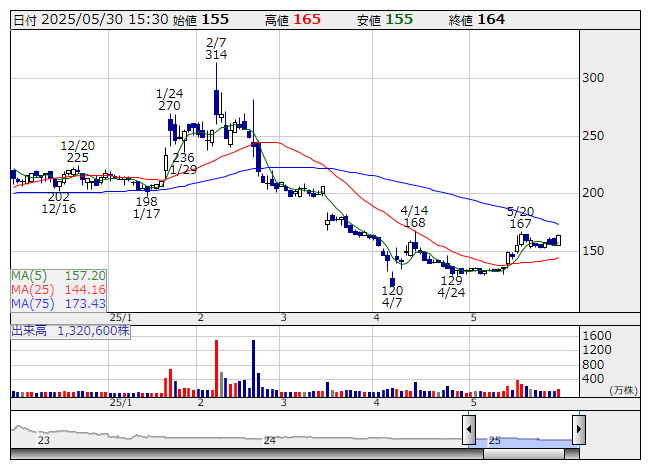
Task: Click the 1200 volume axis label
Action: (x=597, y=350)
